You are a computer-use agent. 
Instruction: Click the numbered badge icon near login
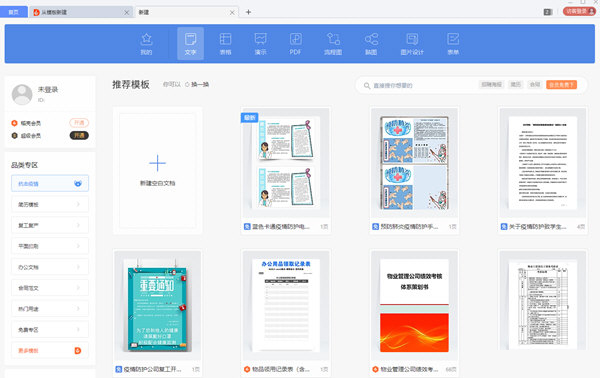coord(548,12)
